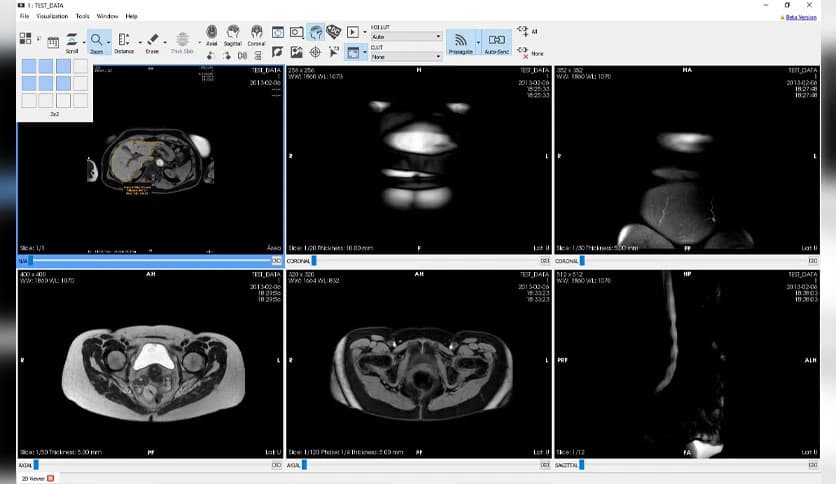The width and height of the screenshot is (836, 484).
Task: Expand the Zoom tool dropdown arrow
Action: 109,43
